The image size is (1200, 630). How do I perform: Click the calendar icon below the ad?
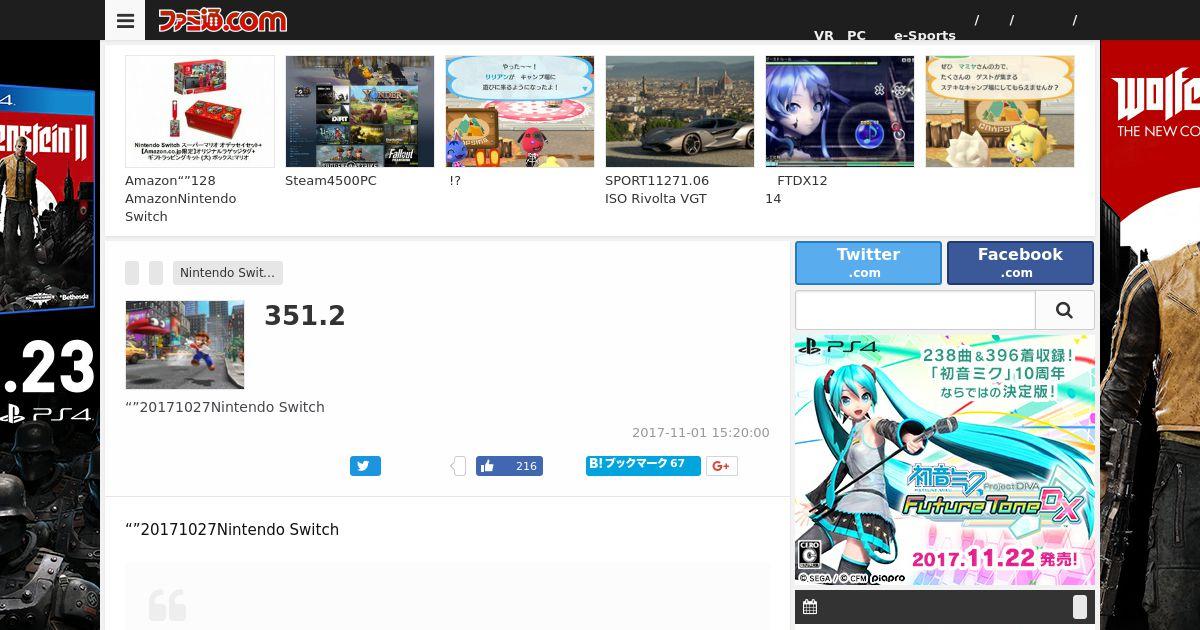point(810,607)
